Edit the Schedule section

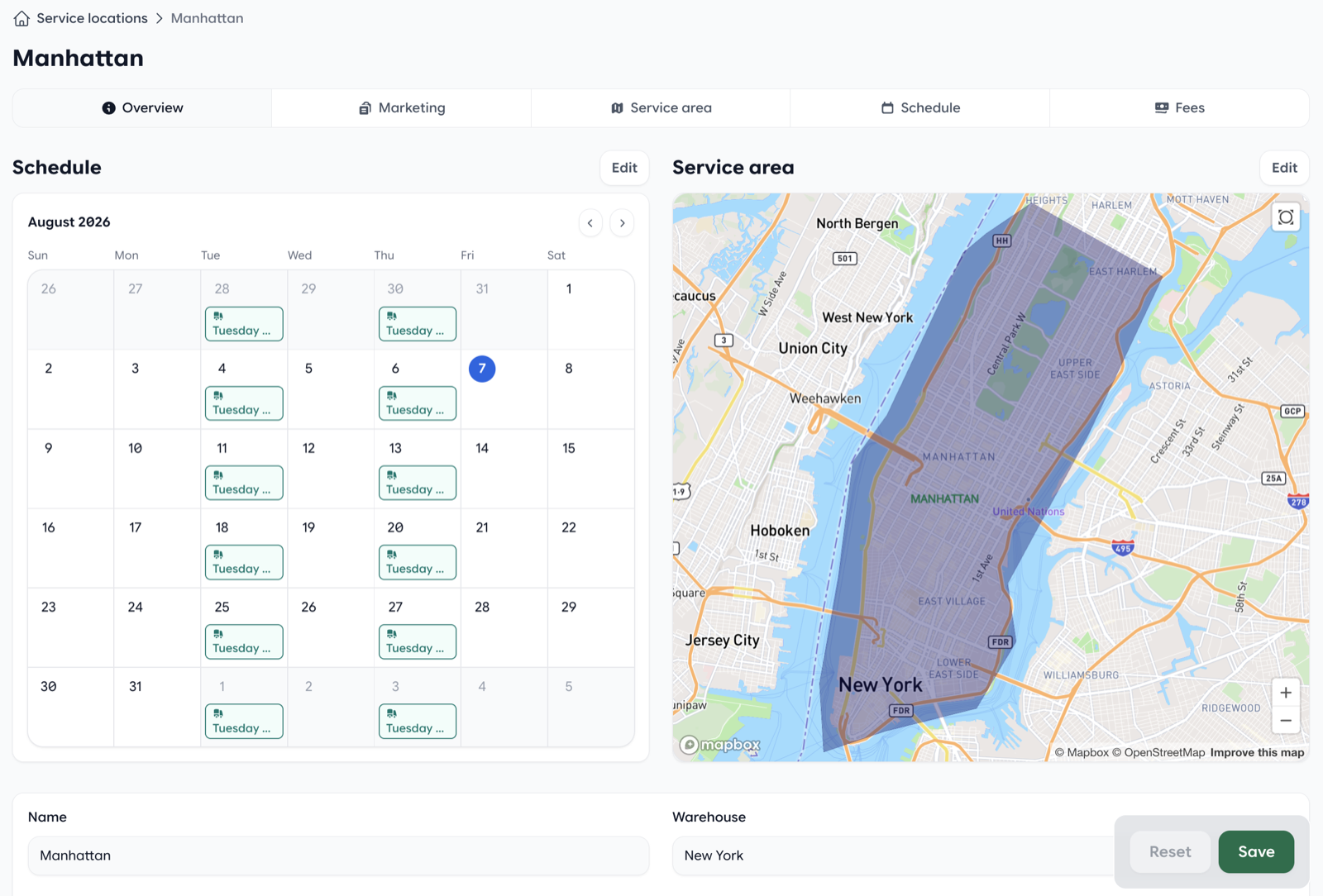click(x=624, y=168)
